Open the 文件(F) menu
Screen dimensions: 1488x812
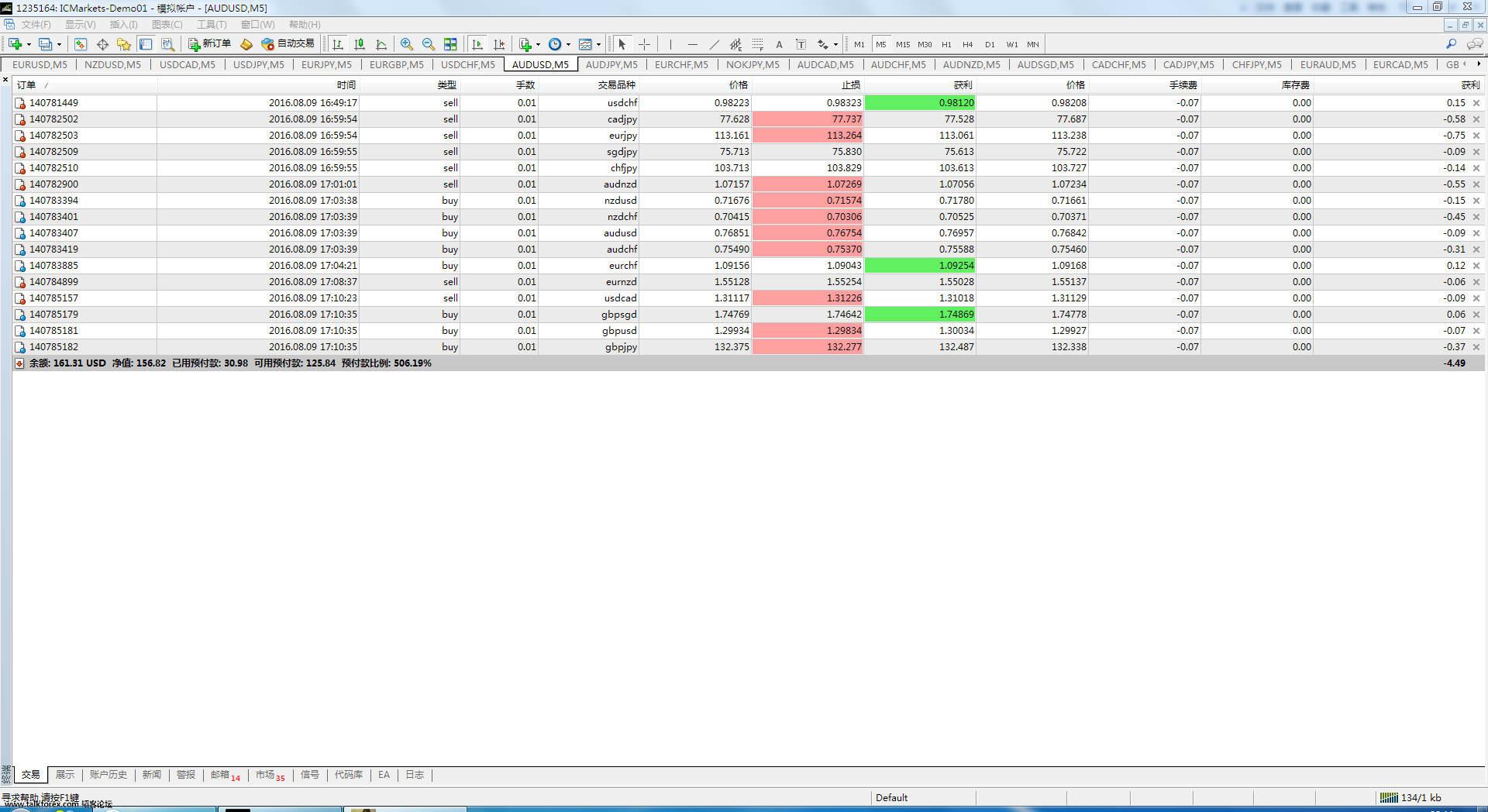pos(36,25)
